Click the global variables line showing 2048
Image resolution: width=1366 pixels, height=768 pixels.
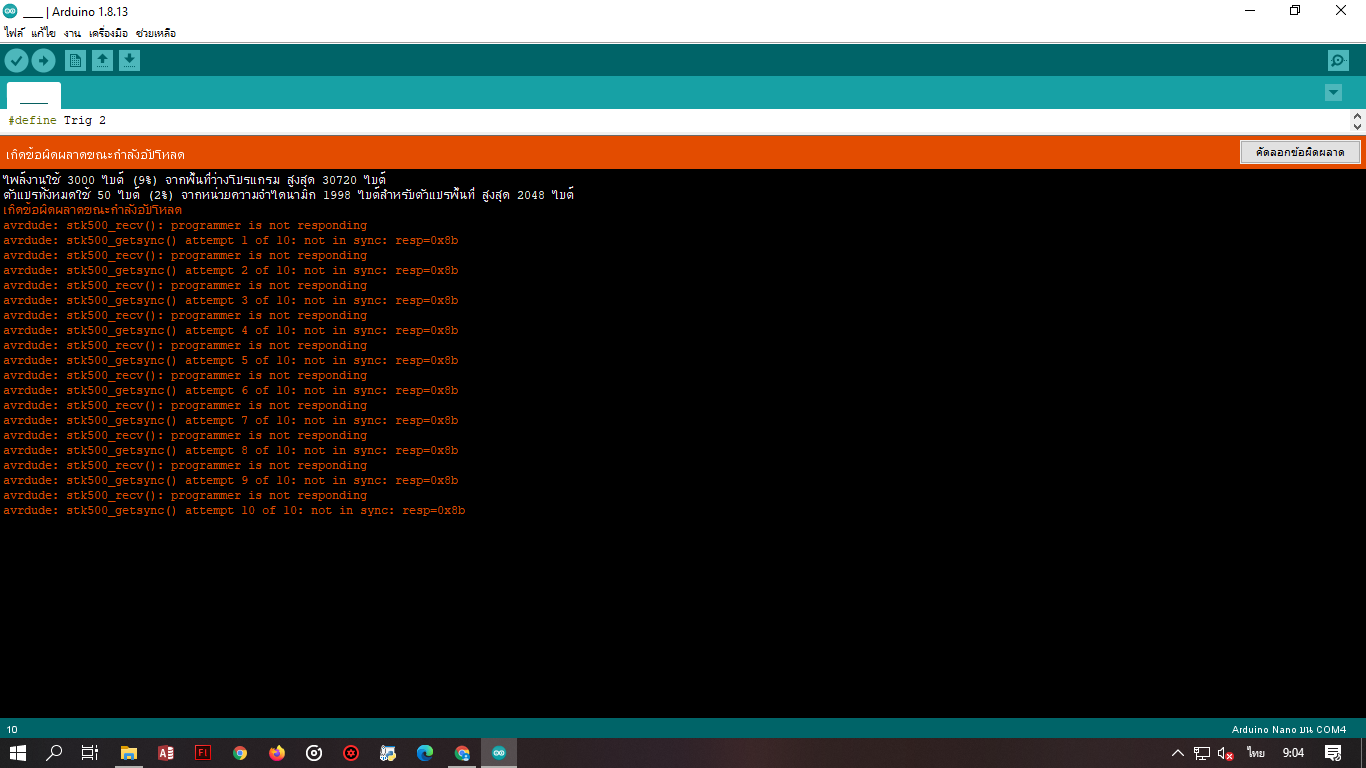tap(288, 195)
